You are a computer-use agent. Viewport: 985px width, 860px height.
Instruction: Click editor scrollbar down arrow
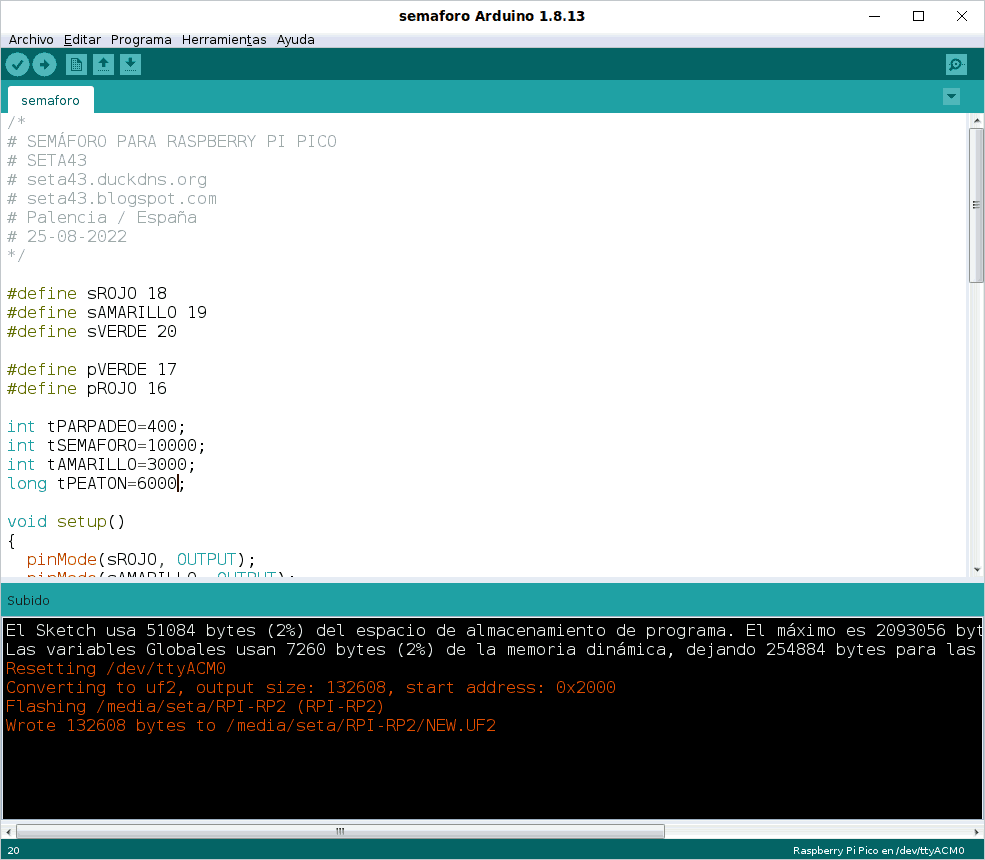[976, 570]
